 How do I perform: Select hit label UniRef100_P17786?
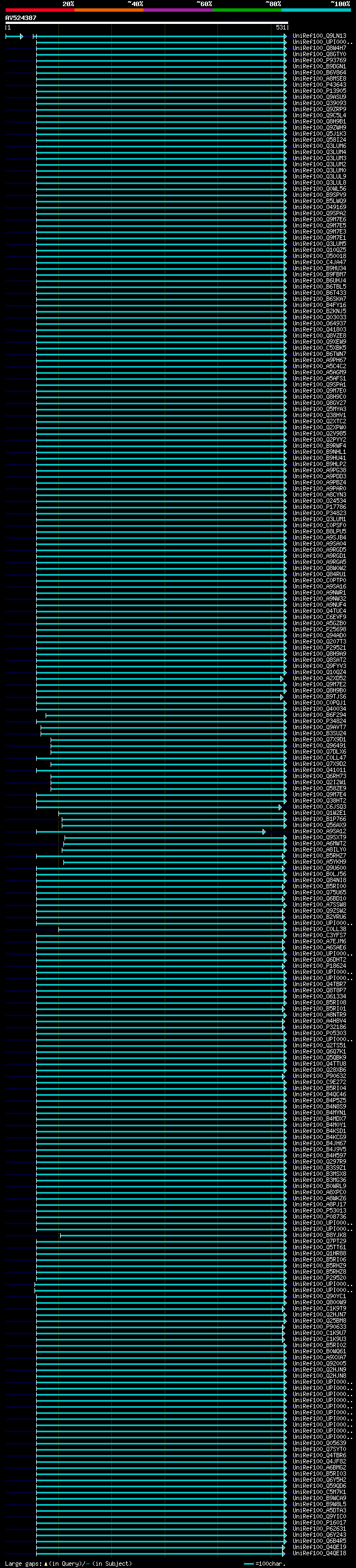pyautogui.click(x=319, y=507)
